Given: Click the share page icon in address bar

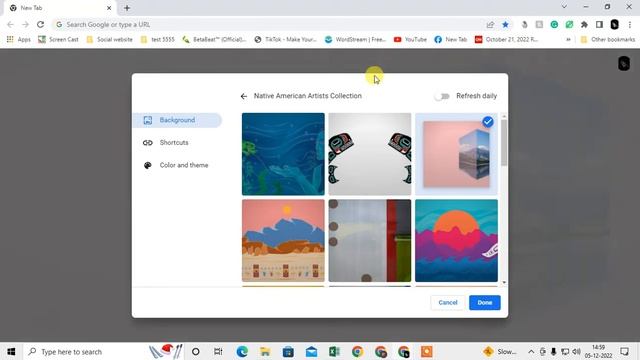Looking at the screenshot, I should 490,24.
